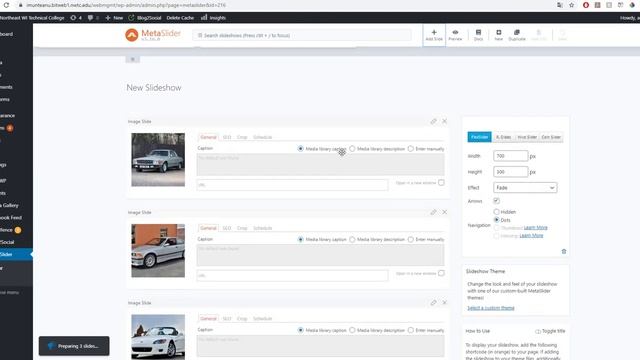
Task: Open New menu in WordPress admin bar
Action: point(114,18)
